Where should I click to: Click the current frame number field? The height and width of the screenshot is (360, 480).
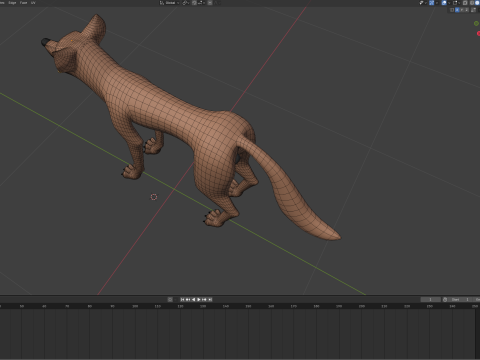430,299
